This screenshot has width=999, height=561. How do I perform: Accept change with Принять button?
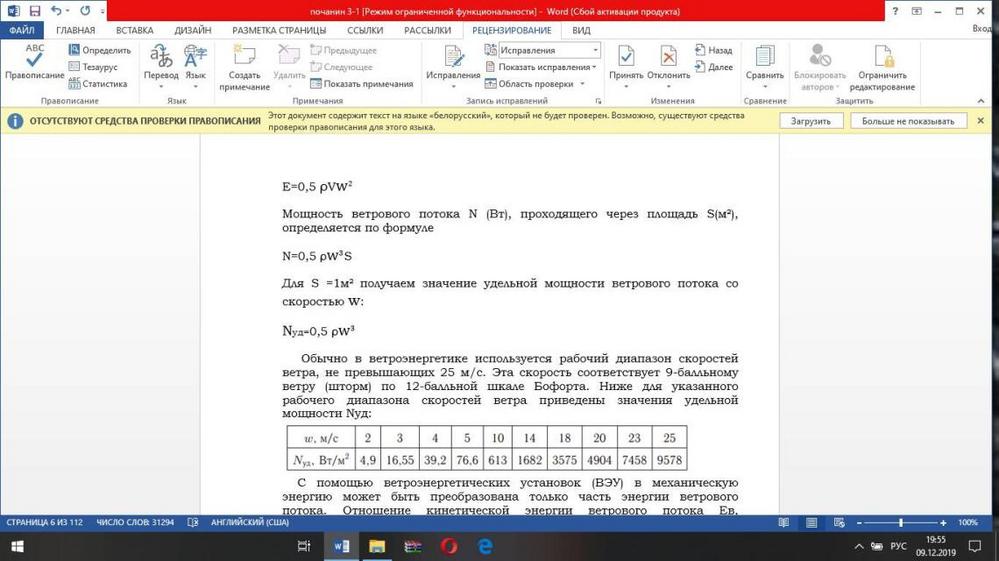point(626,64)
